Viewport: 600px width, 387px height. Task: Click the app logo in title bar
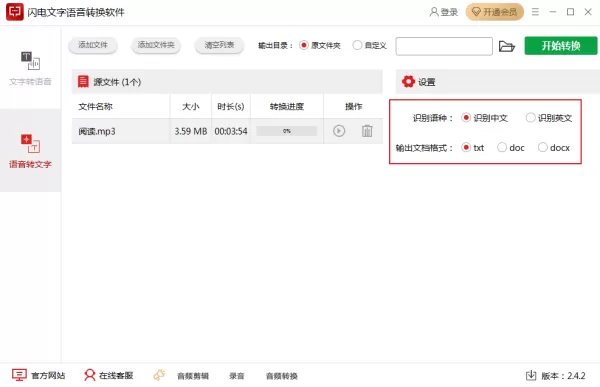pos(15,12)
